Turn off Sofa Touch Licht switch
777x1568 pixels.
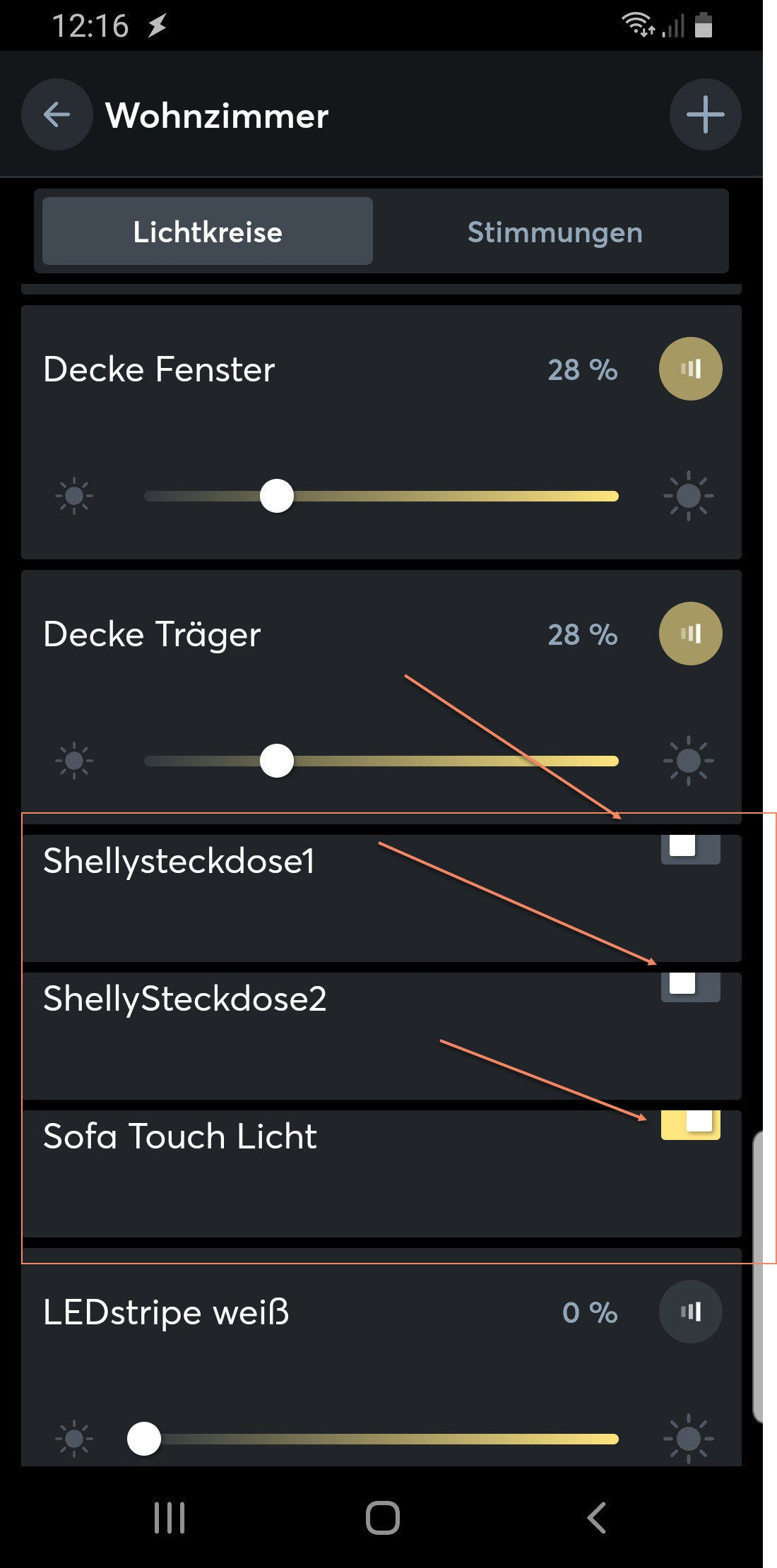[x=690, y=1123]
